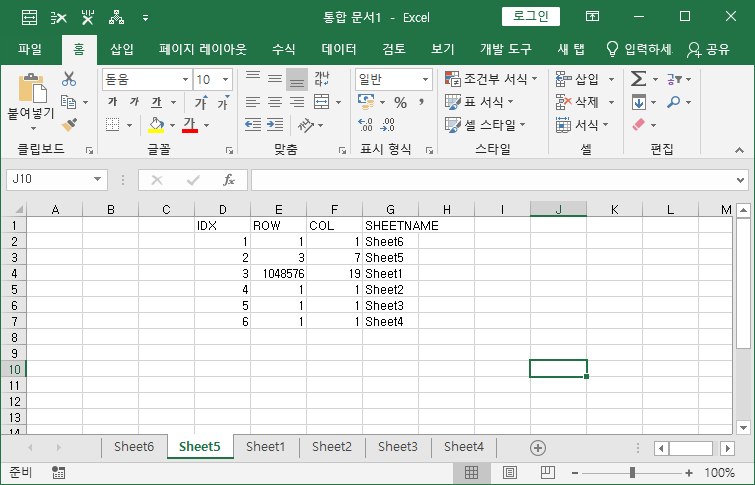
Task: Apply percent style
Action: coord(400,102)
